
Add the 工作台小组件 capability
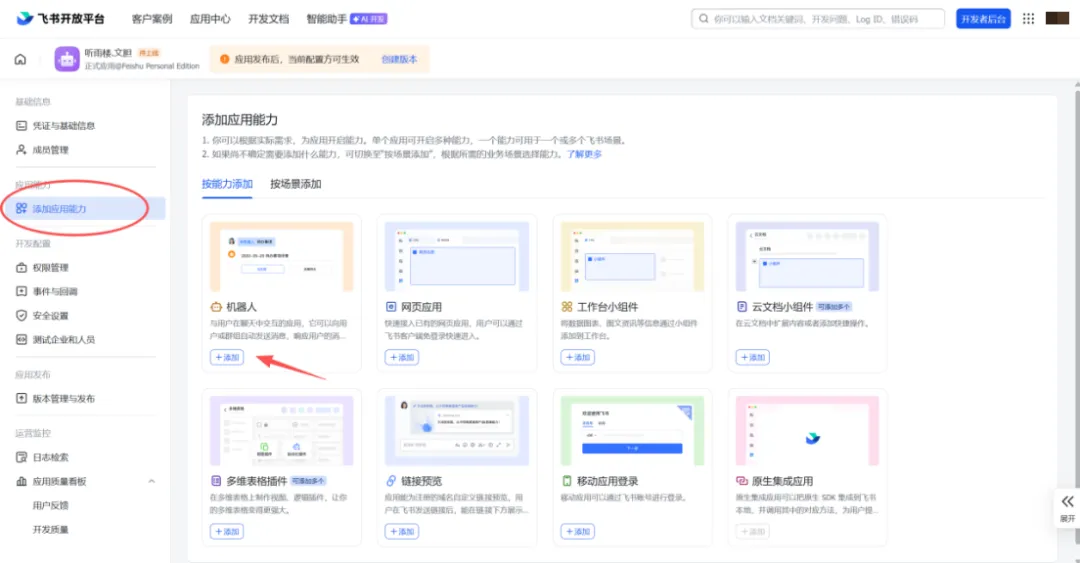[577, 357]
